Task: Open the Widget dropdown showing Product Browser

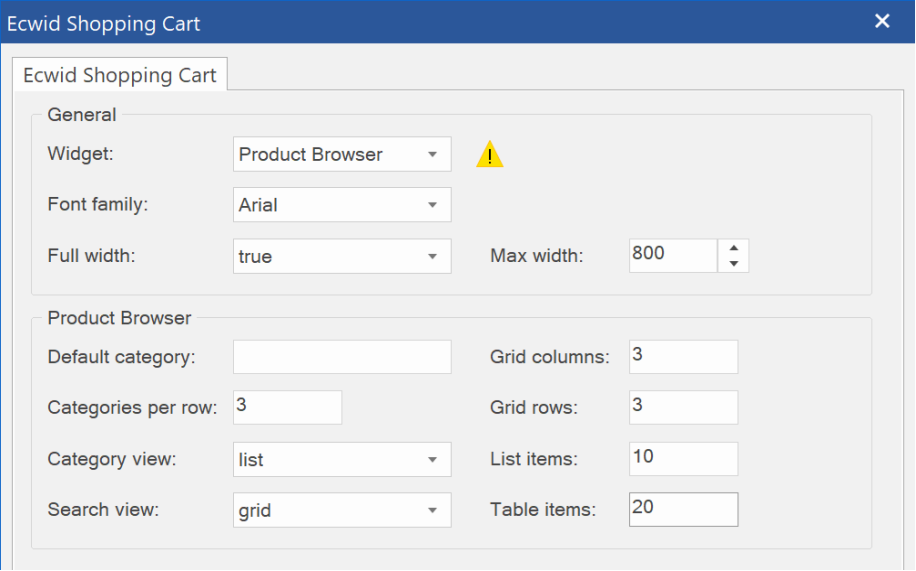Action: [x=342, y=154]
